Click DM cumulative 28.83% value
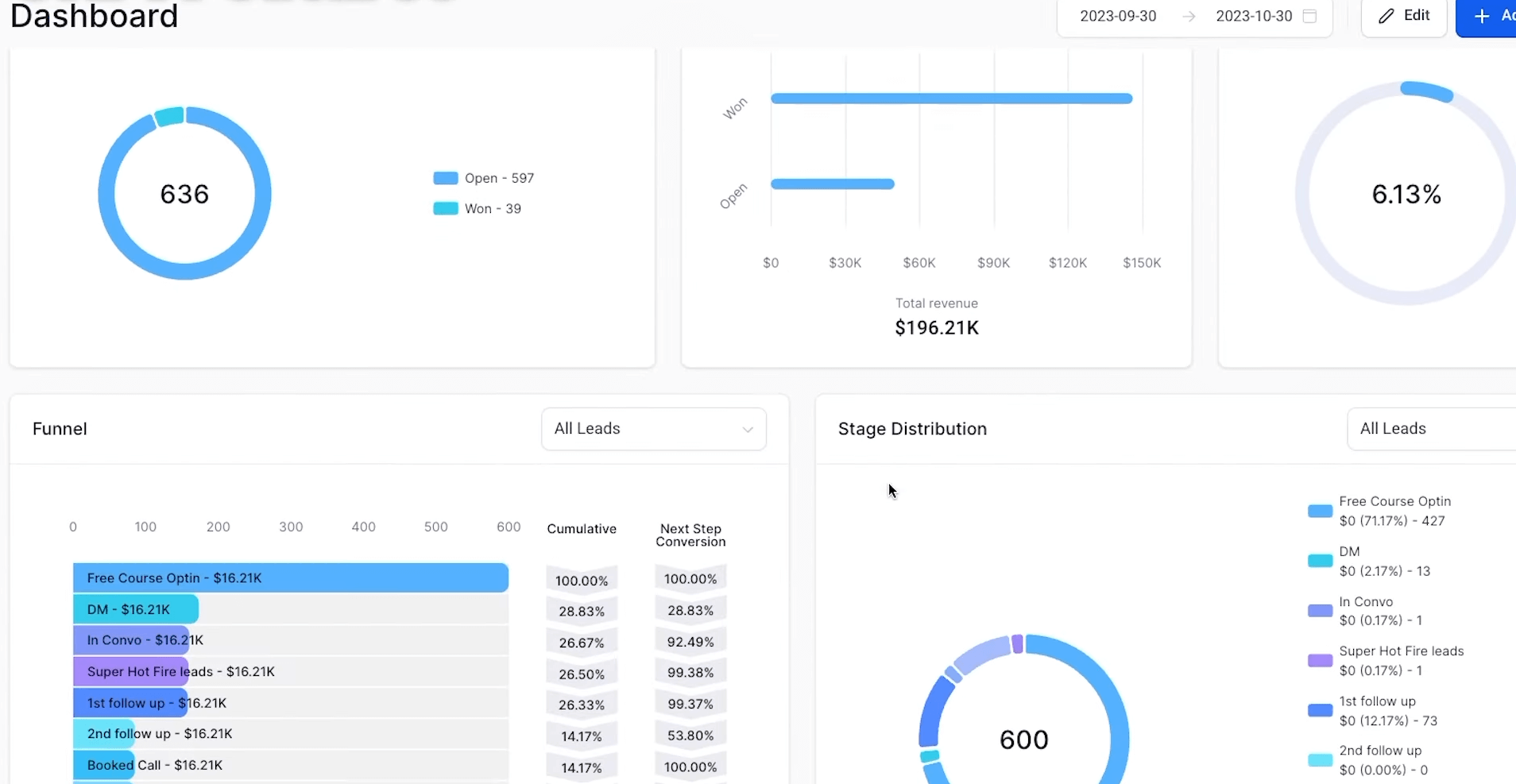 point(582,612)
